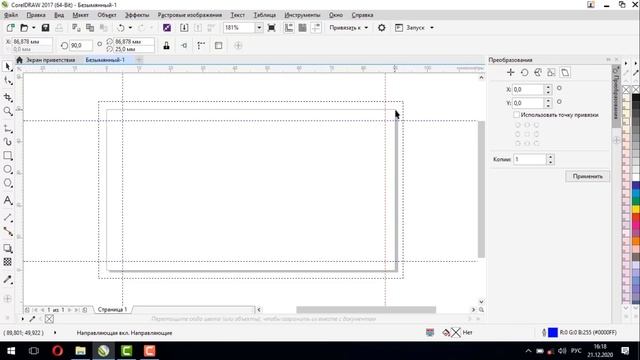Create a new document from toolbar

tap(11, 28)
